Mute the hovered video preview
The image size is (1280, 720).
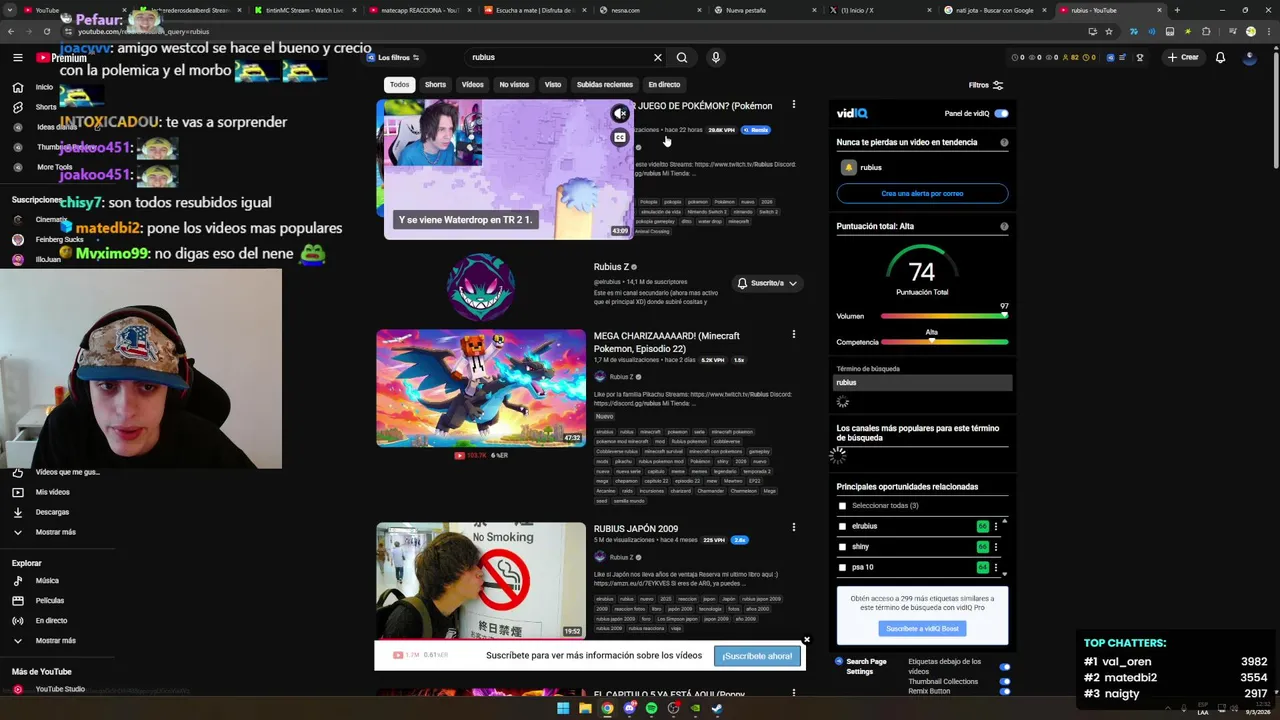coord(620,114)
